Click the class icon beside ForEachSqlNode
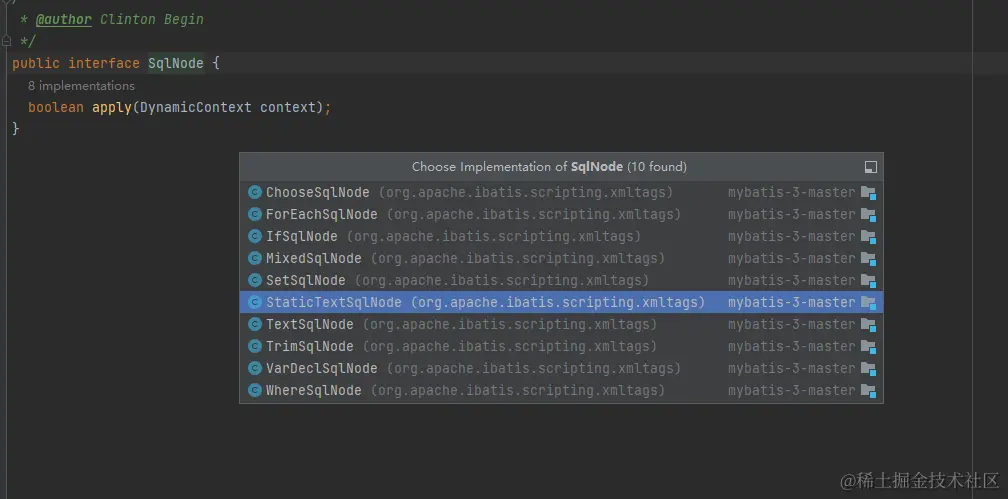The width and height of the screenshot is (1008, 499). pyautogui.click(x=255, y=214)
